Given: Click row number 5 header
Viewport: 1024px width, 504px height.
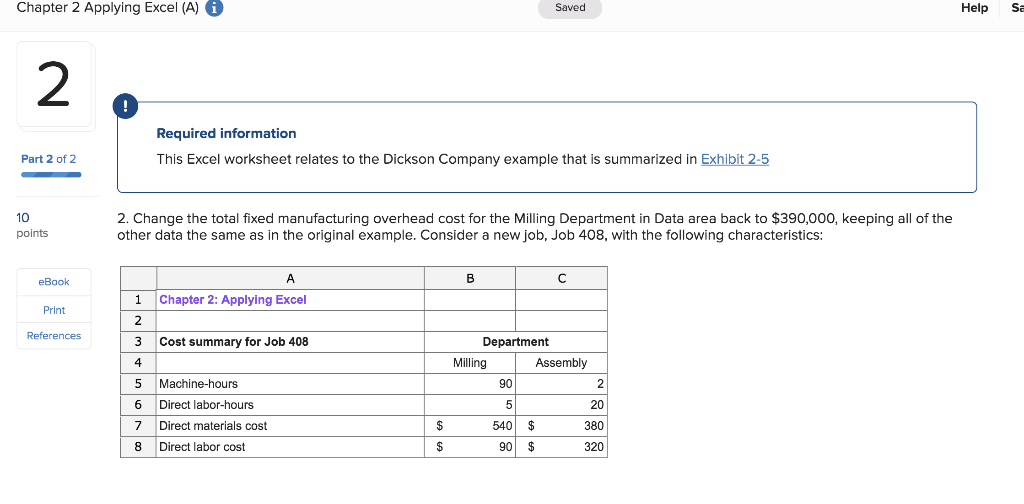Looking at the screenshot, I should coord(138,384).
